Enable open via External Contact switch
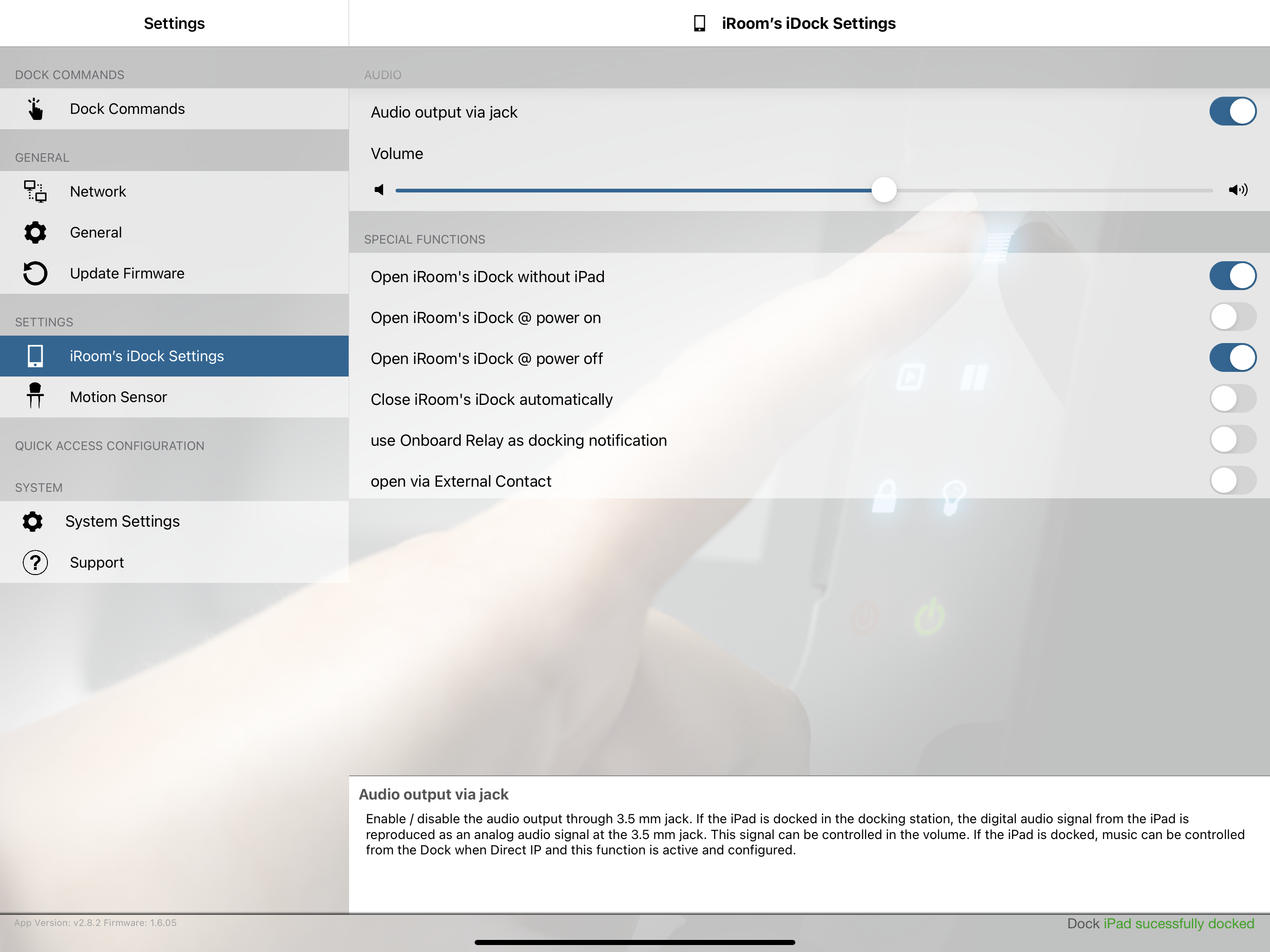 (x=1233, y=481)
